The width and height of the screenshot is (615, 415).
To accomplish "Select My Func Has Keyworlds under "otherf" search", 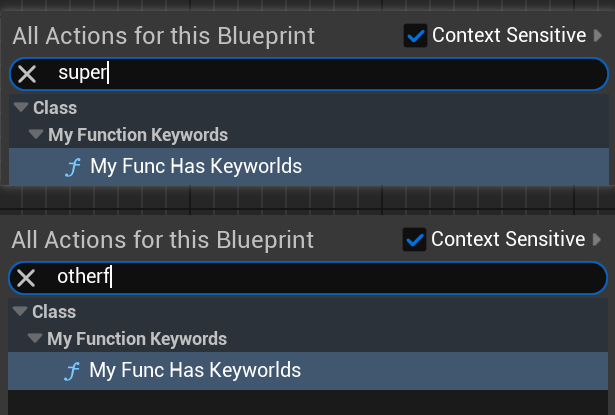I will click(x=195, y=371).
